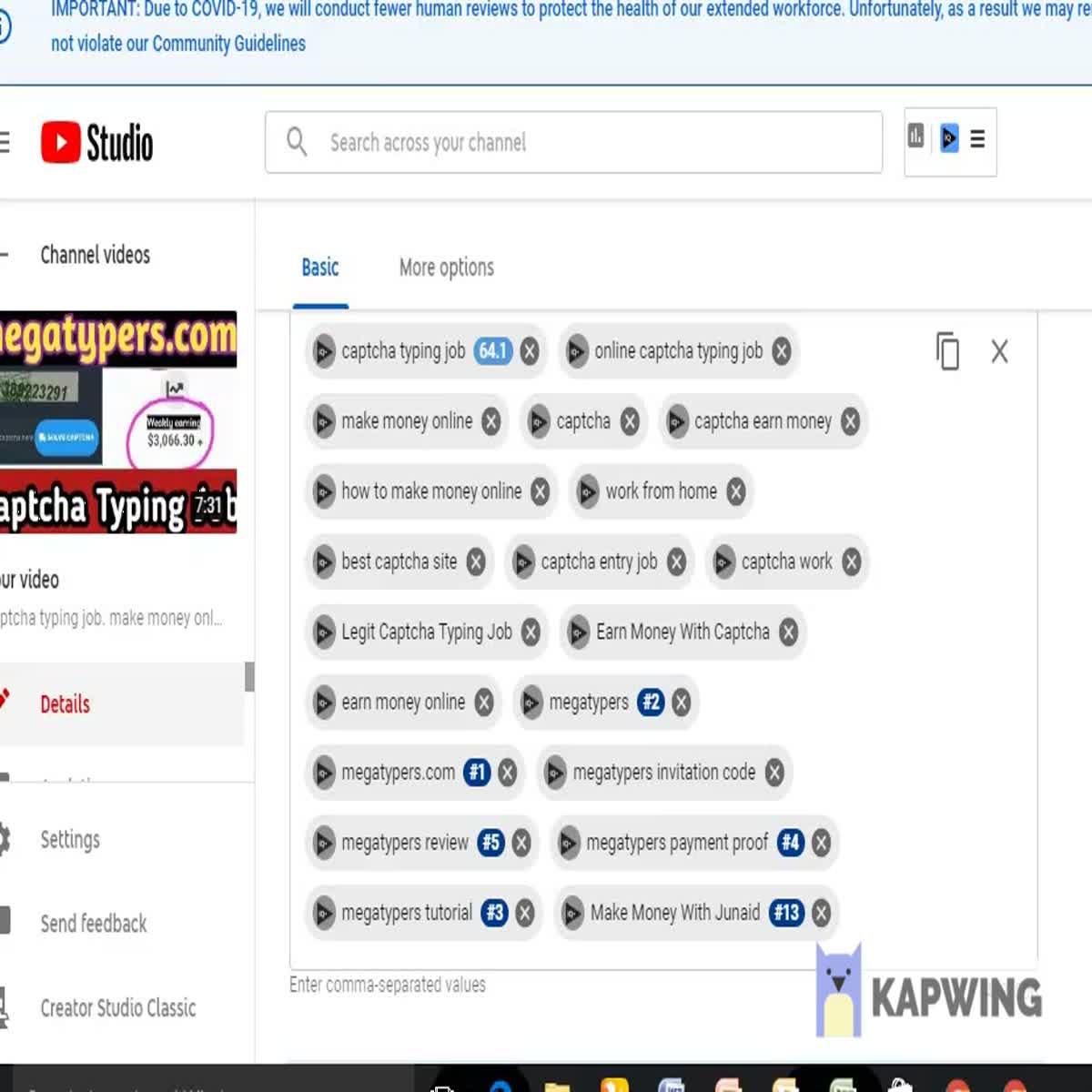Image resolution: width=1092 pixels, height=1092 pixels.
Task: Click the magnifier icon in the channel search bar
Action: tap(296, 142)
